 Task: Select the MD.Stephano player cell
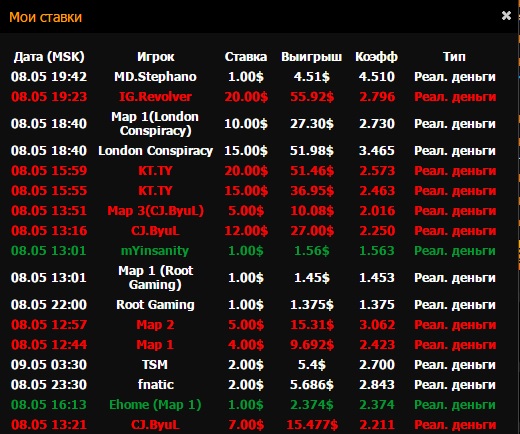(155, 77)
